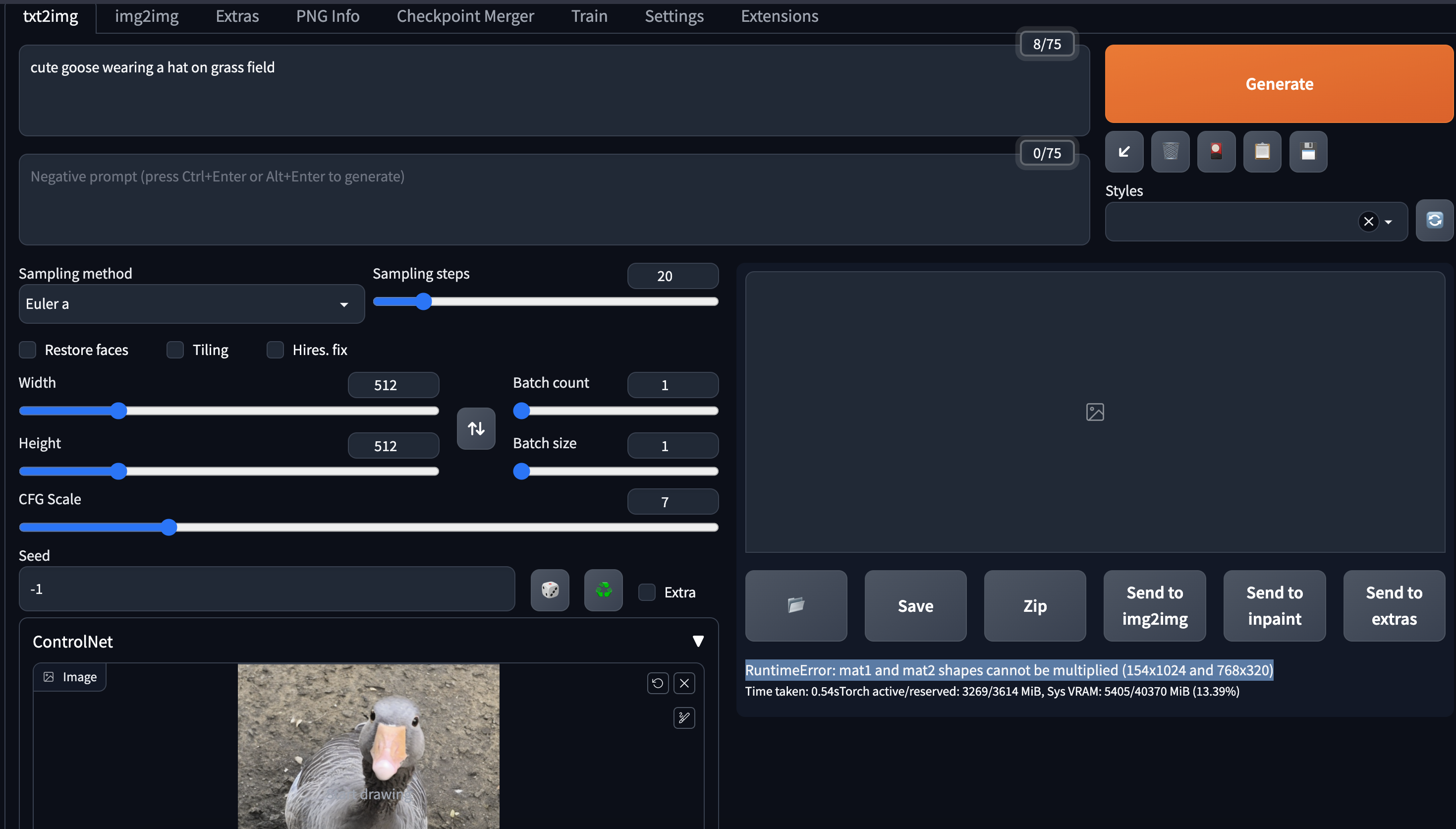This screenshot has height=829, width=1456.
Task: Open the Styles dropdown arrow
Action: point(1388,222)
